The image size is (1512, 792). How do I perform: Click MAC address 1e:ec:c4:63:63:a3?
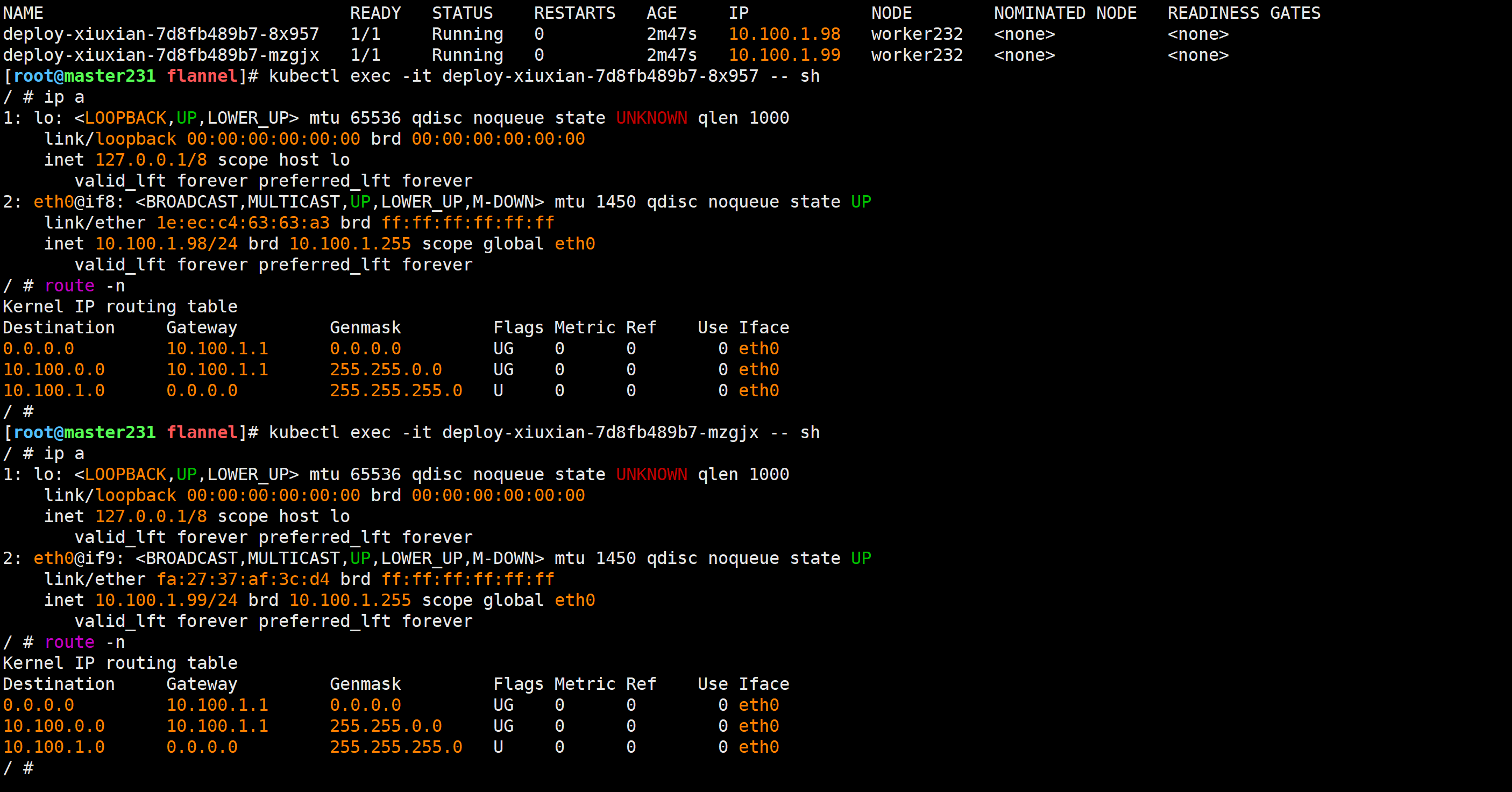[243, 223]
